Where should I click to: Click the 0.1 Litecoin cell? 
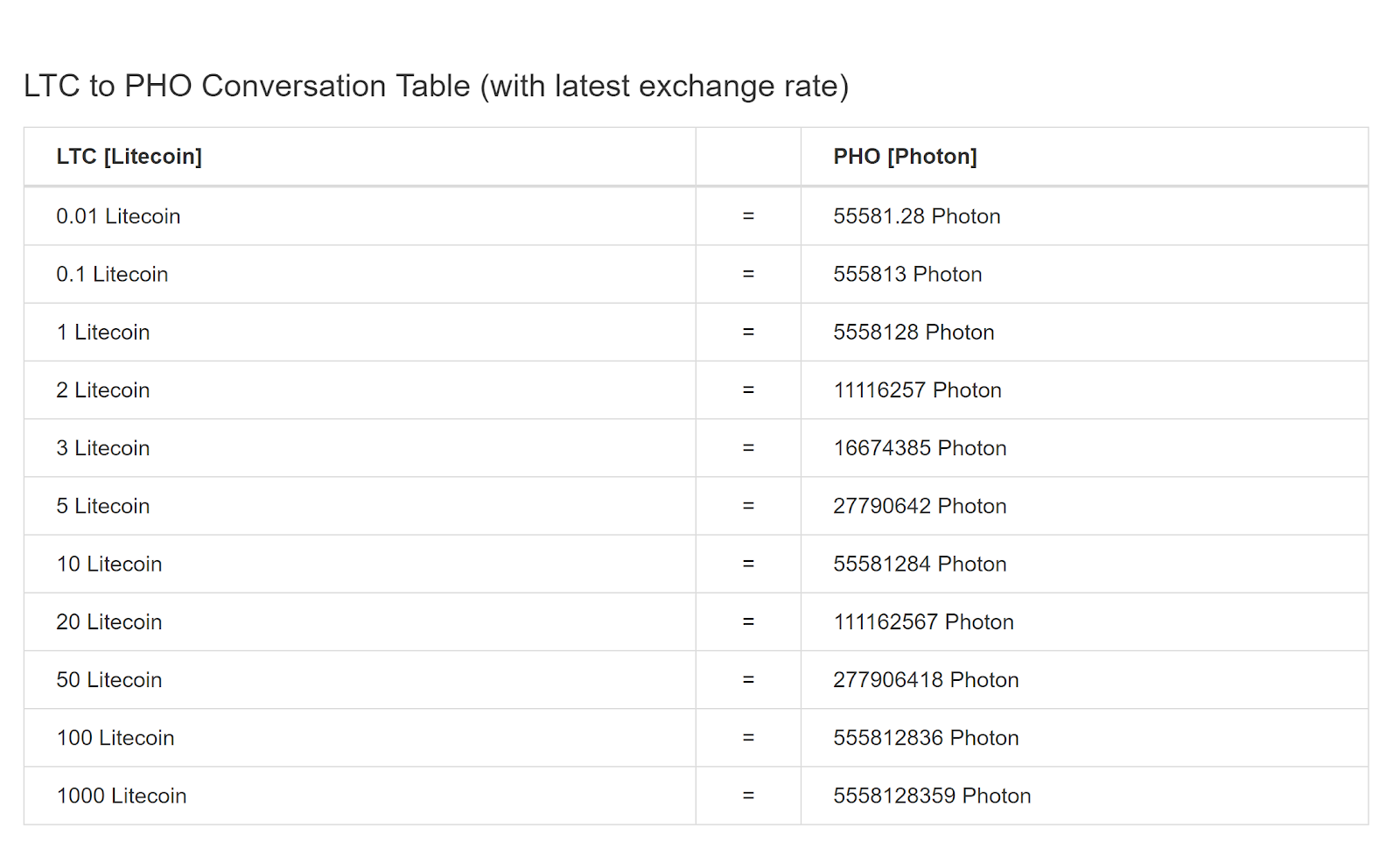pos(112,274)
